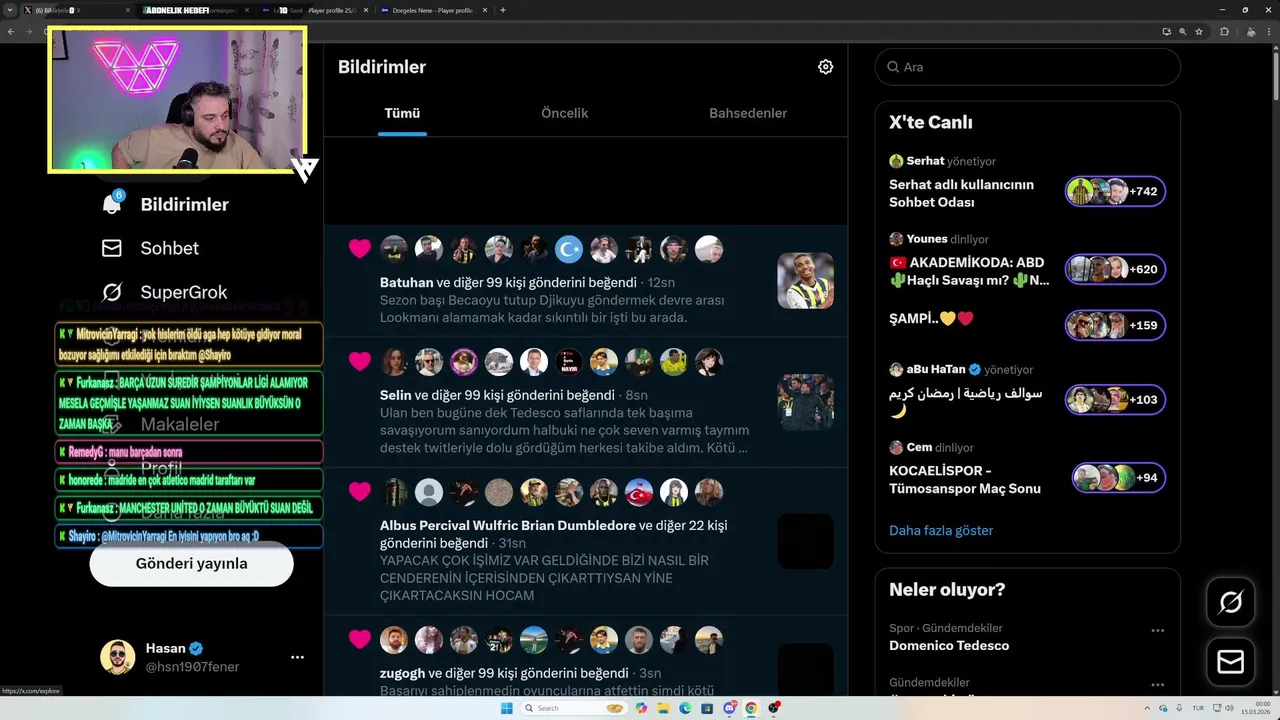Open thumbnail on Batuhan notification
This screenshot has width=1280, height=720.
(x=805, y=280)
